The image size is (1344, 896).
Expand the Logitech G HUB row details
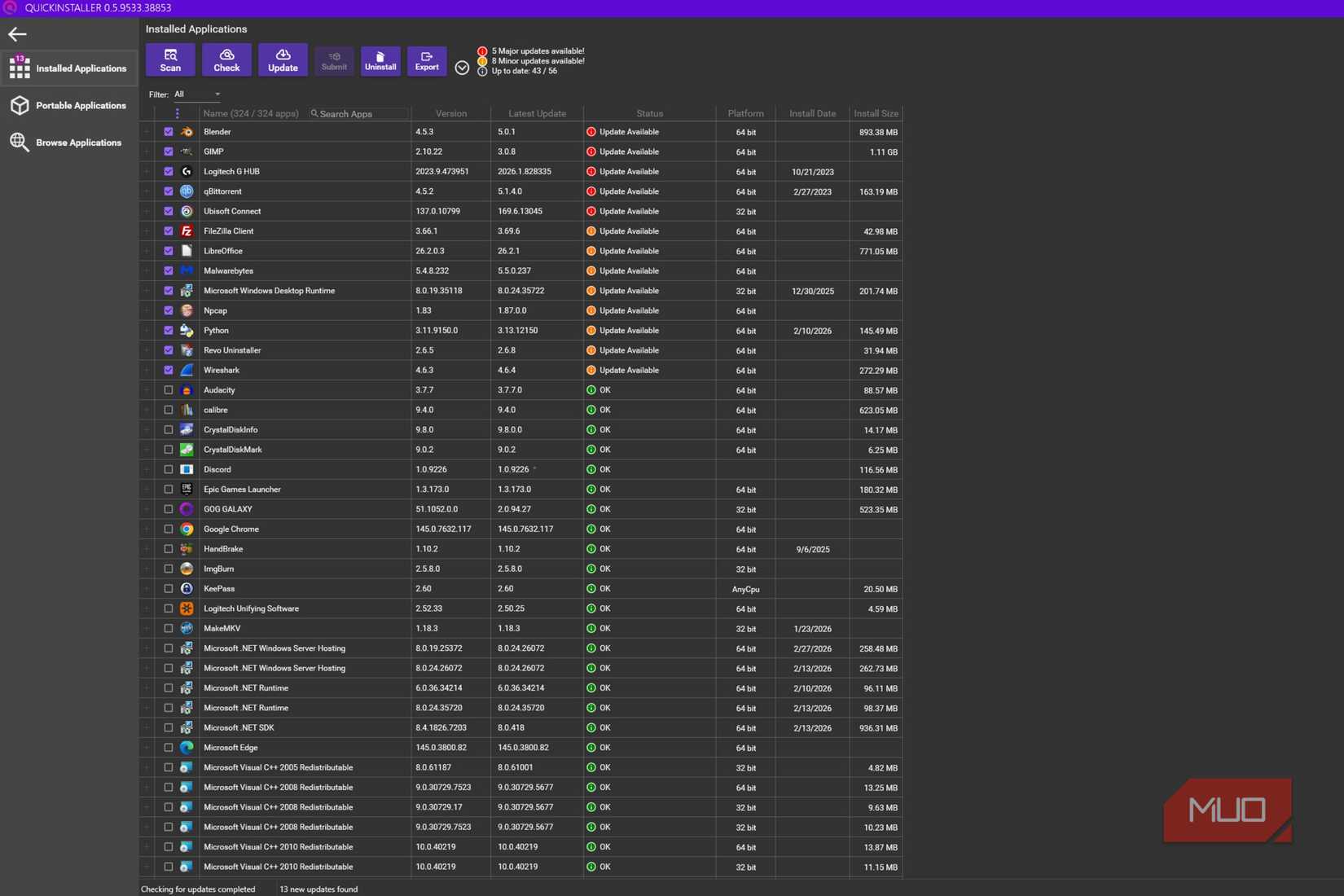coord(147,172)
